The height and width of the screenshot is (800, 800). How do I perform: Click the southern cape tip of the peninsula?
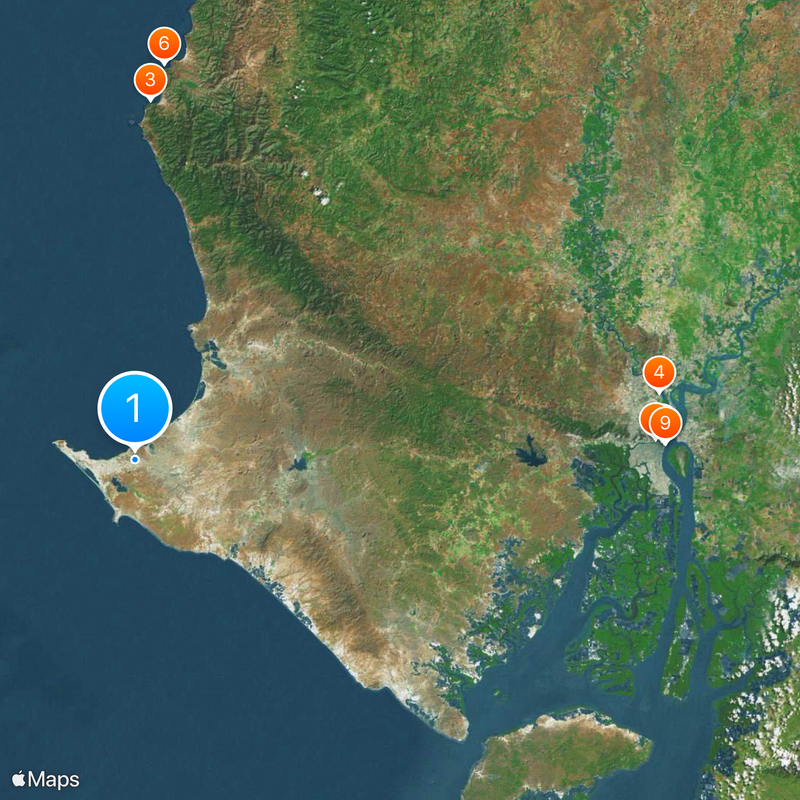(x=457, y=727)
